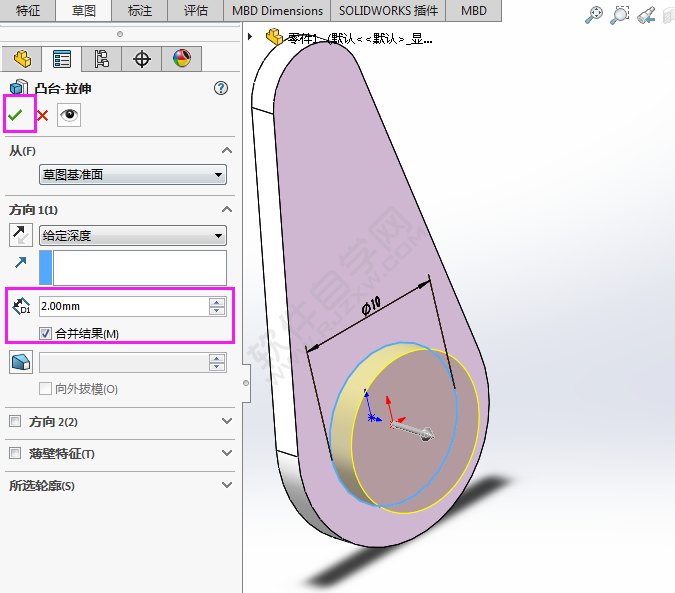Click the D1 depth icon
Screen dimensions: 675x593
[x=21, y=306]
